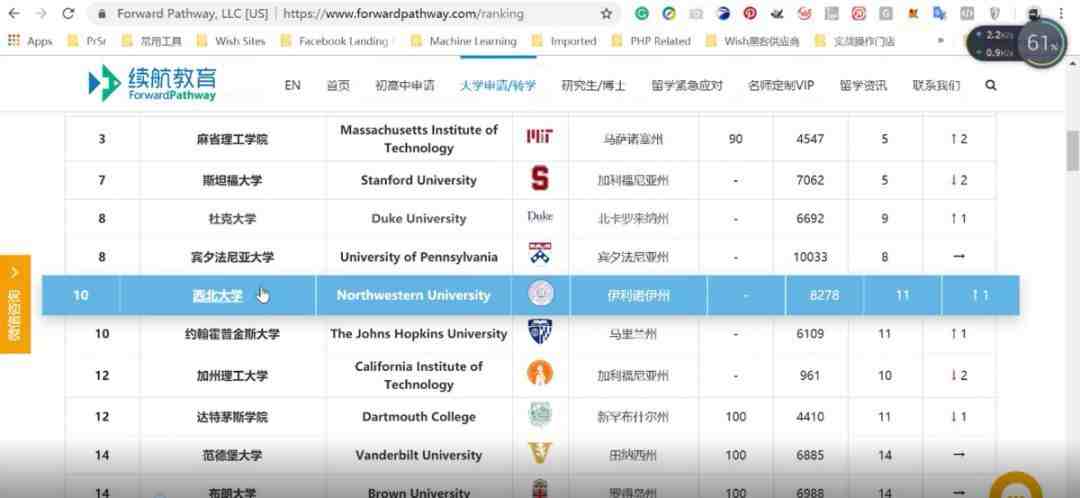Bookmark this page with the star icon
The width and height of the screenshot is (1080, 498).
pyautogui.click(x=606, y=14)
